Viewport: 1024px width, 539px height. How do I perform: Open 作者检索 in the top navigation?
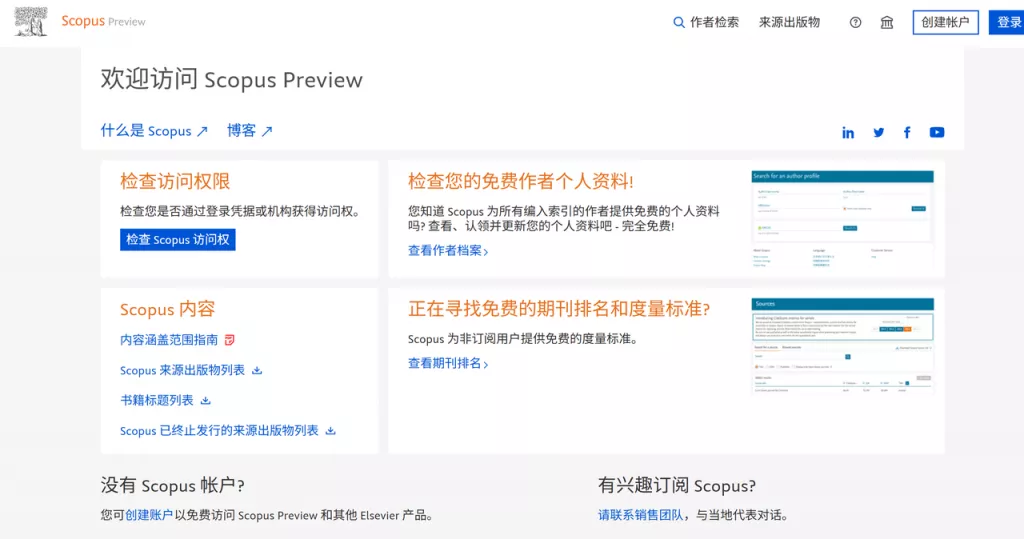tap(714, 22)
